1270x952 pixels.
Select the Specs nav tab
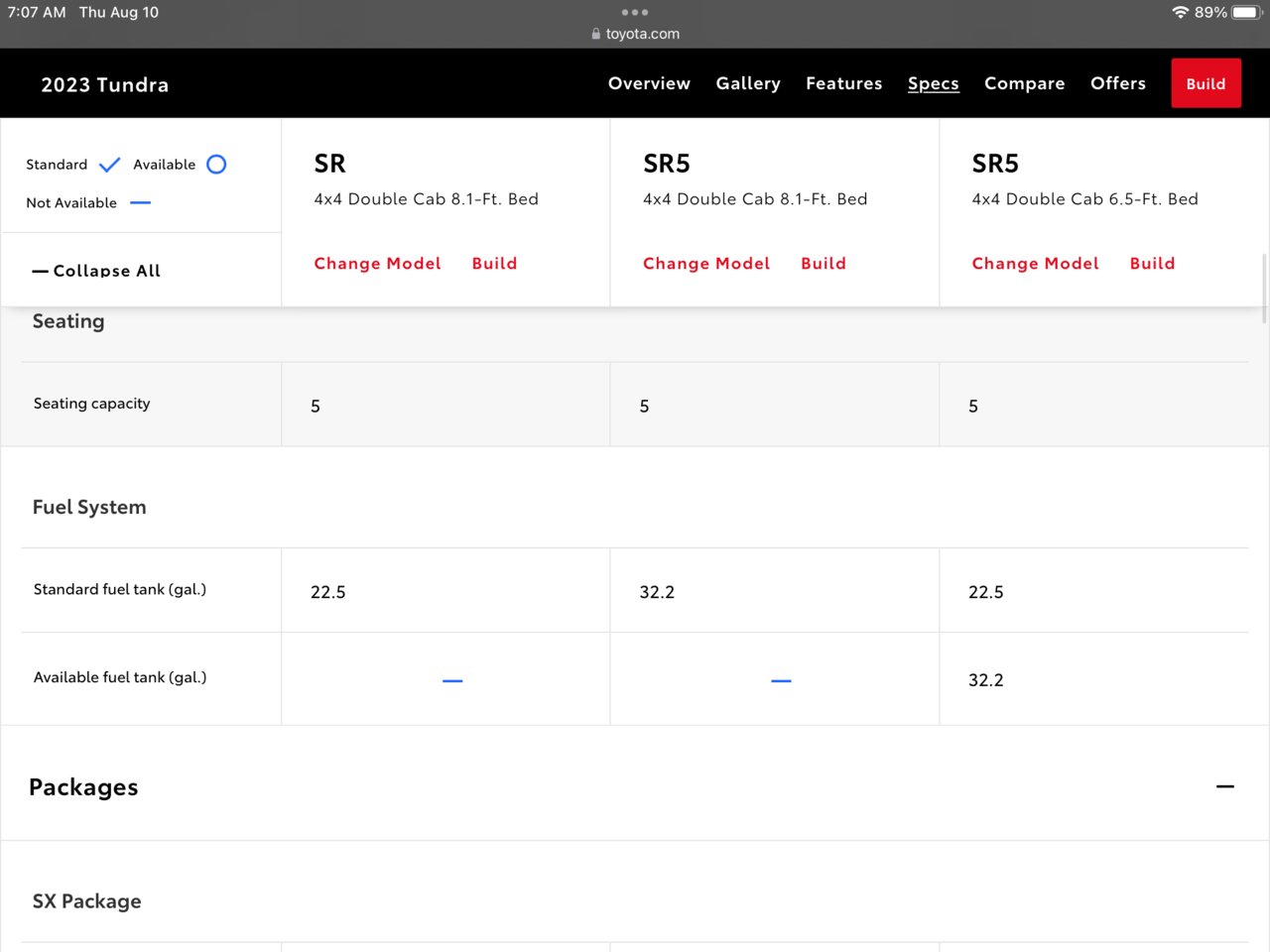pos(933,83)
